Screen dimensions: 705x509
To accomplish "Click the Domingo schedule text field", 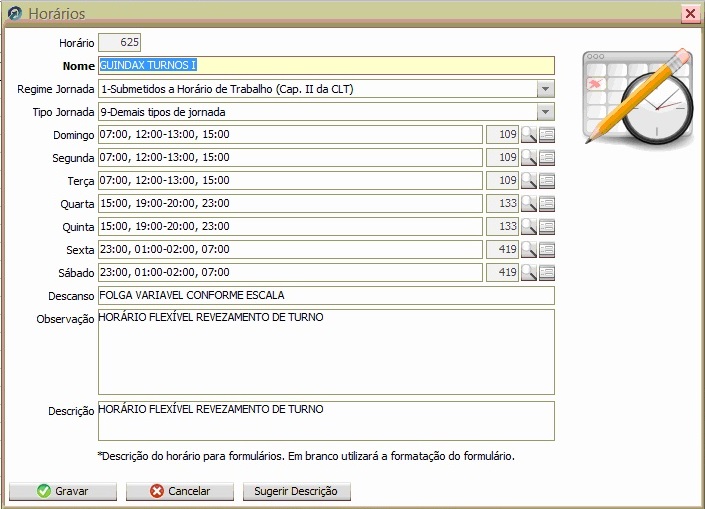I will 290,134.
